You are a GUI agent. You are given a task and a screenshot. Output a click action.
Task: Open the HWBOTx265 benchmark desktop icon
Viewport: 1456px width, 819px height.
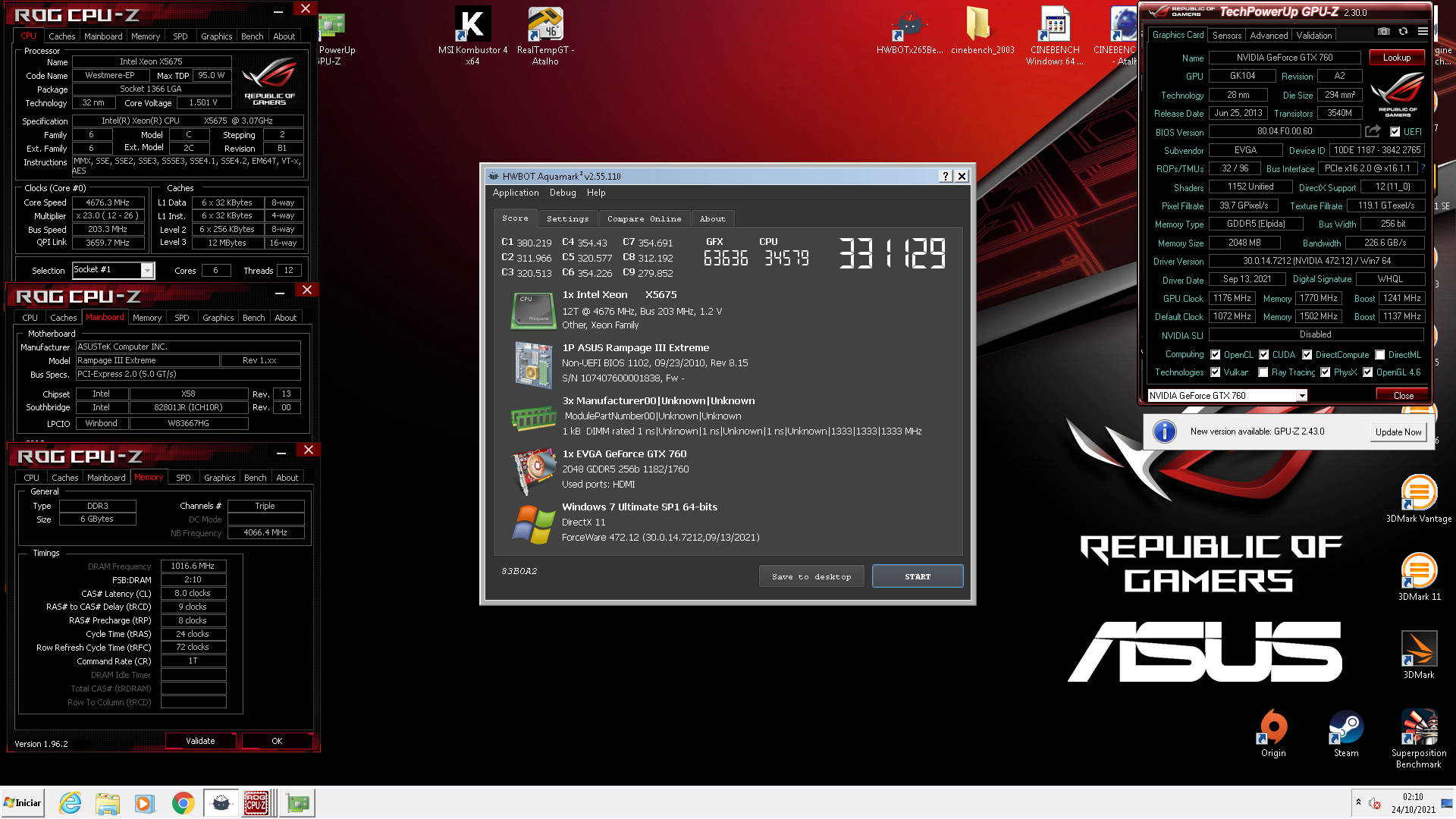909,32
